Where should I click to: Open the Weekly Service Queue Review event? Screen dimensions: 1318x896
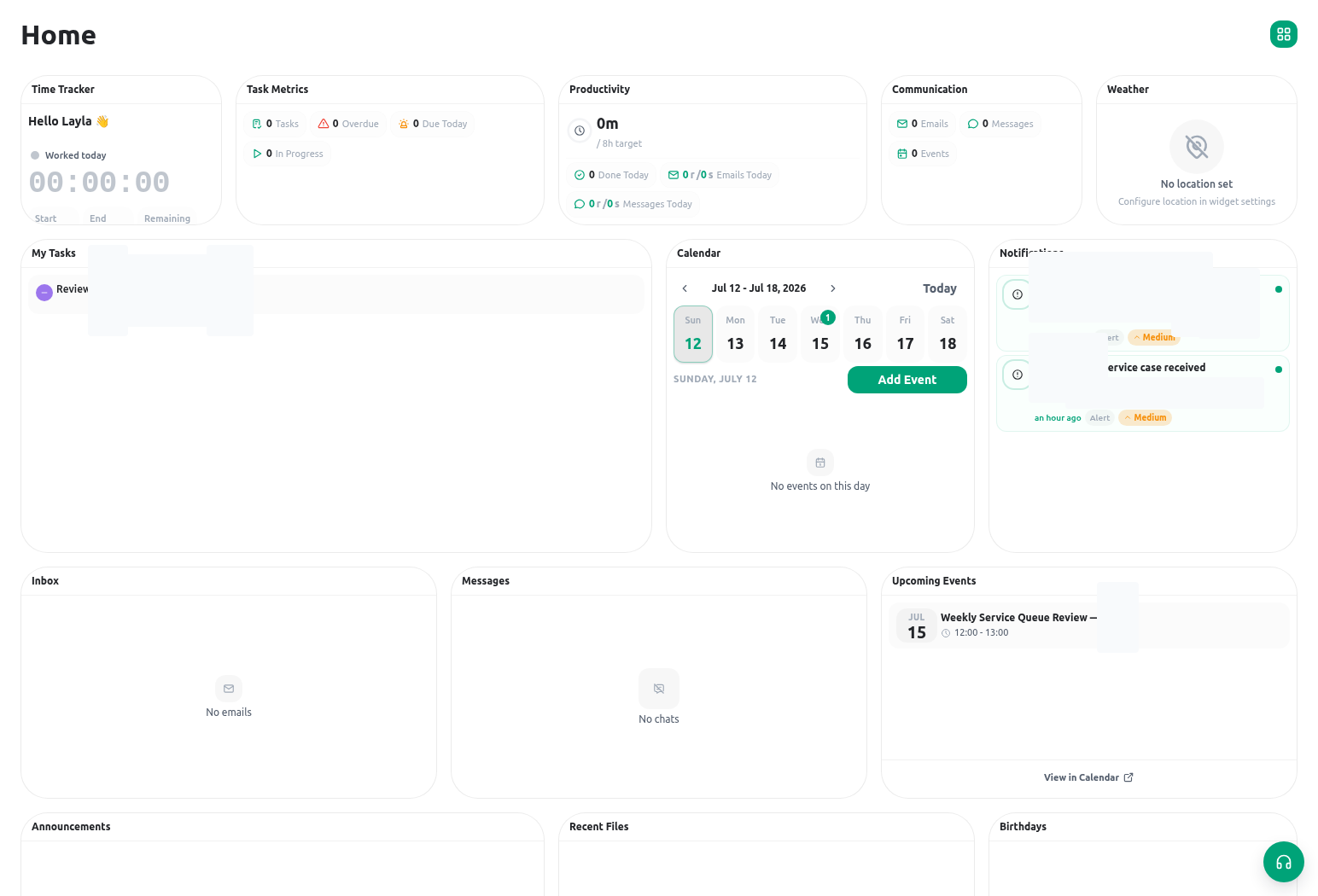coord(1089,625)
